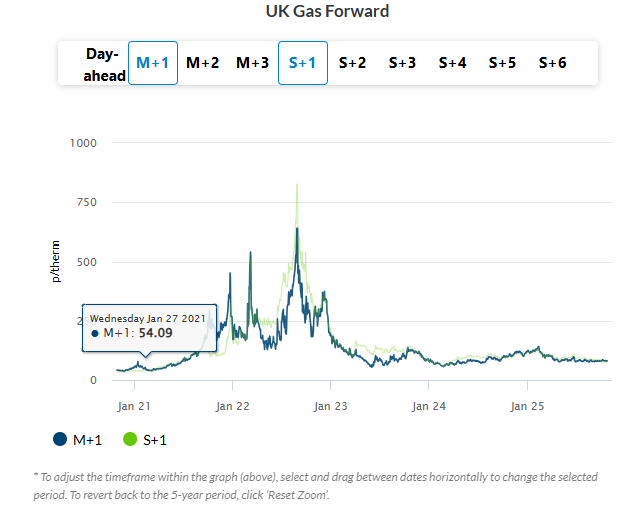630x520 pixels.
Task: Show the S+3 season series
Action: click(402, 63)
